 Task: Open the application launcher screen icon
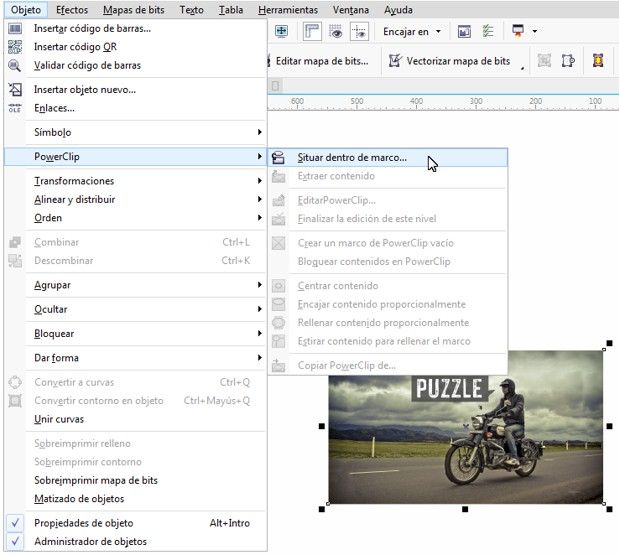(x=518, y=31)
